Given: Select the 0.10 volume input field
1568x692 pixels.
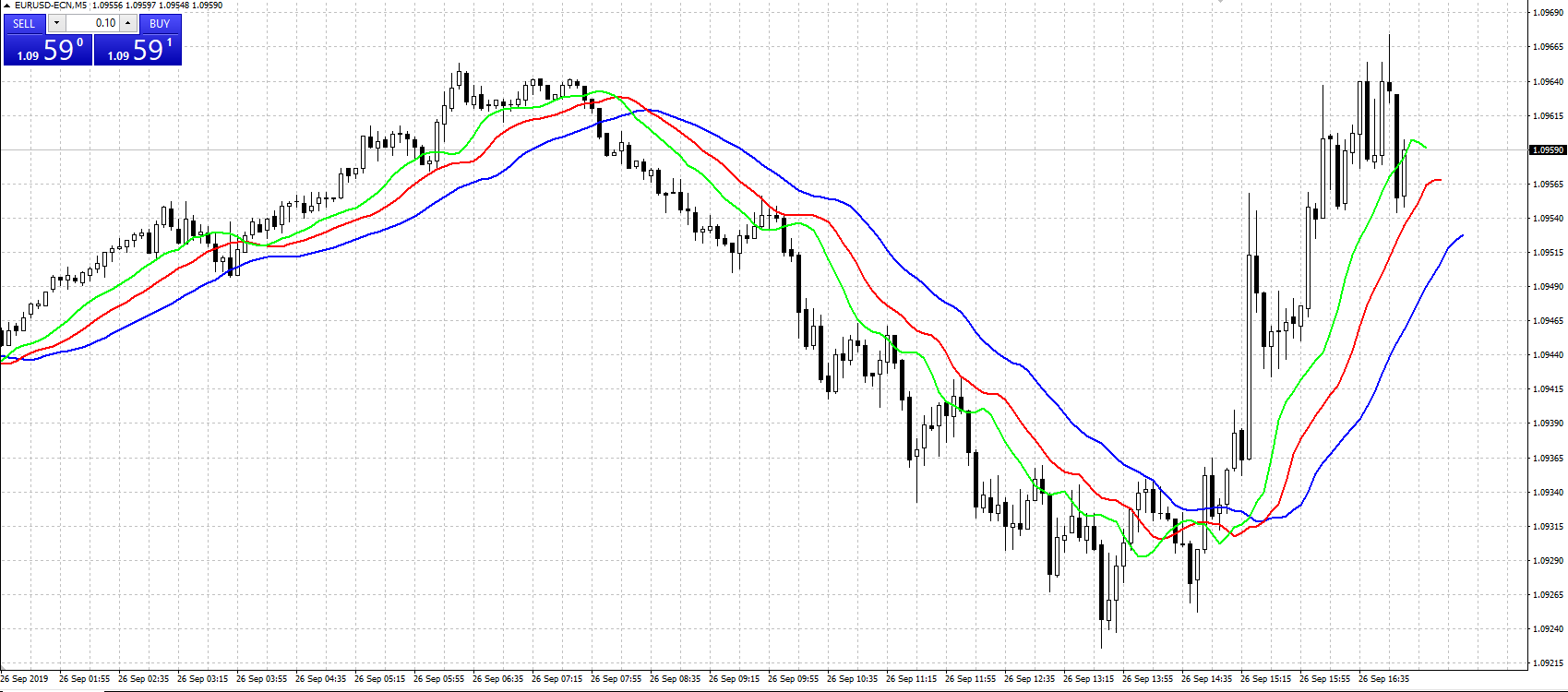Looking at the screenshot, I should tap(92, 23).
